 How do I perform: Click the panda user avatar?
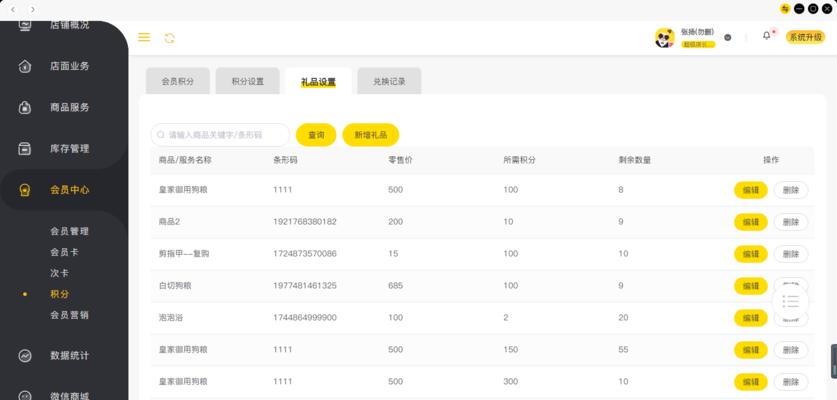click(x=665, y=38)
